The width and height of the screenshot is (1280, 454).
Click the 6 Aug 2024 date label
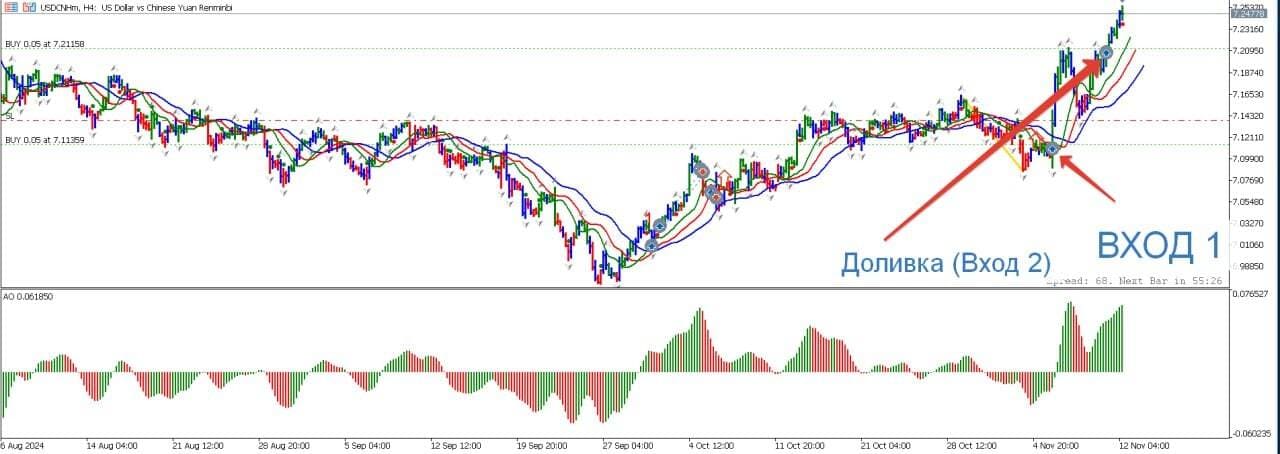[x=21, y=445]
